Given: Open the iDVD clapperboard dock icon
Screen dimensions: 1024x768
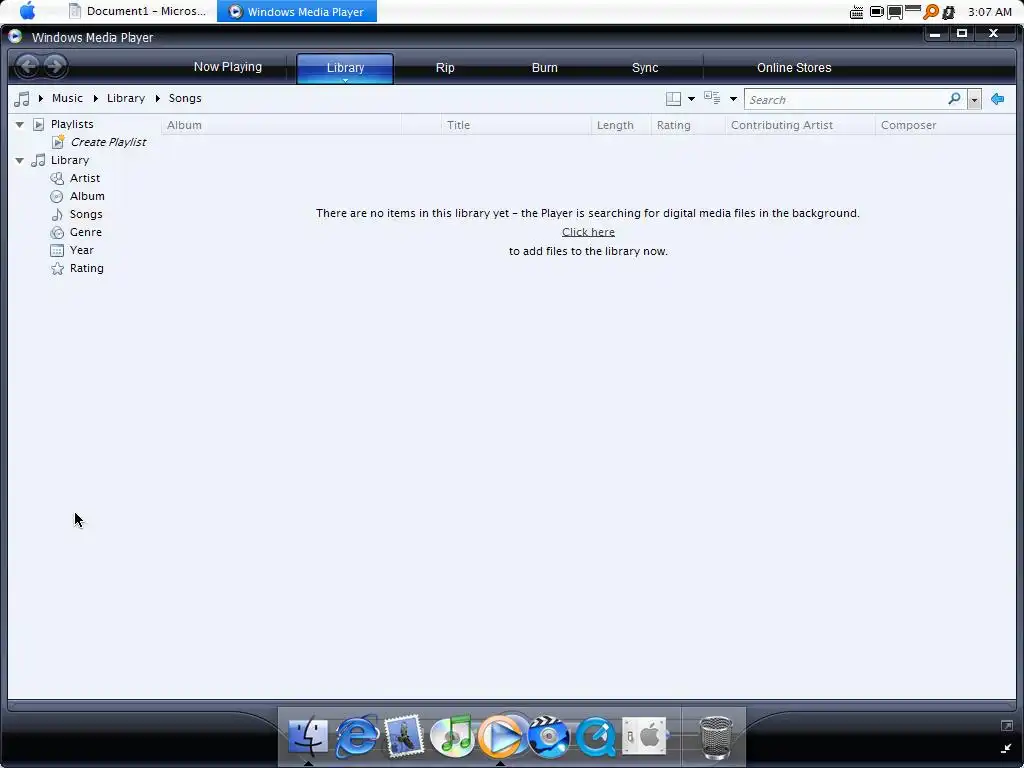Looking at the screenshot, I should pyautogui.click(x=549, y=736).
